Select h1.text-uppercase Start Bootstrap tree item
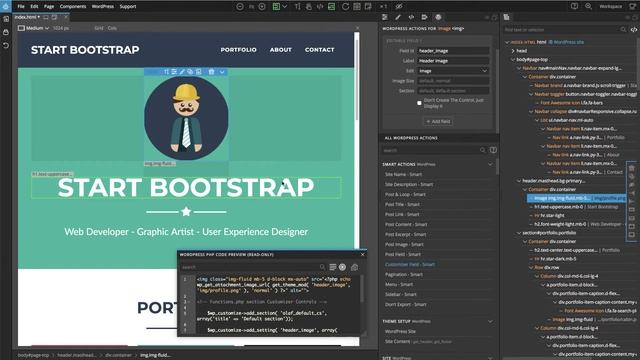 click(x=576, y=207)
